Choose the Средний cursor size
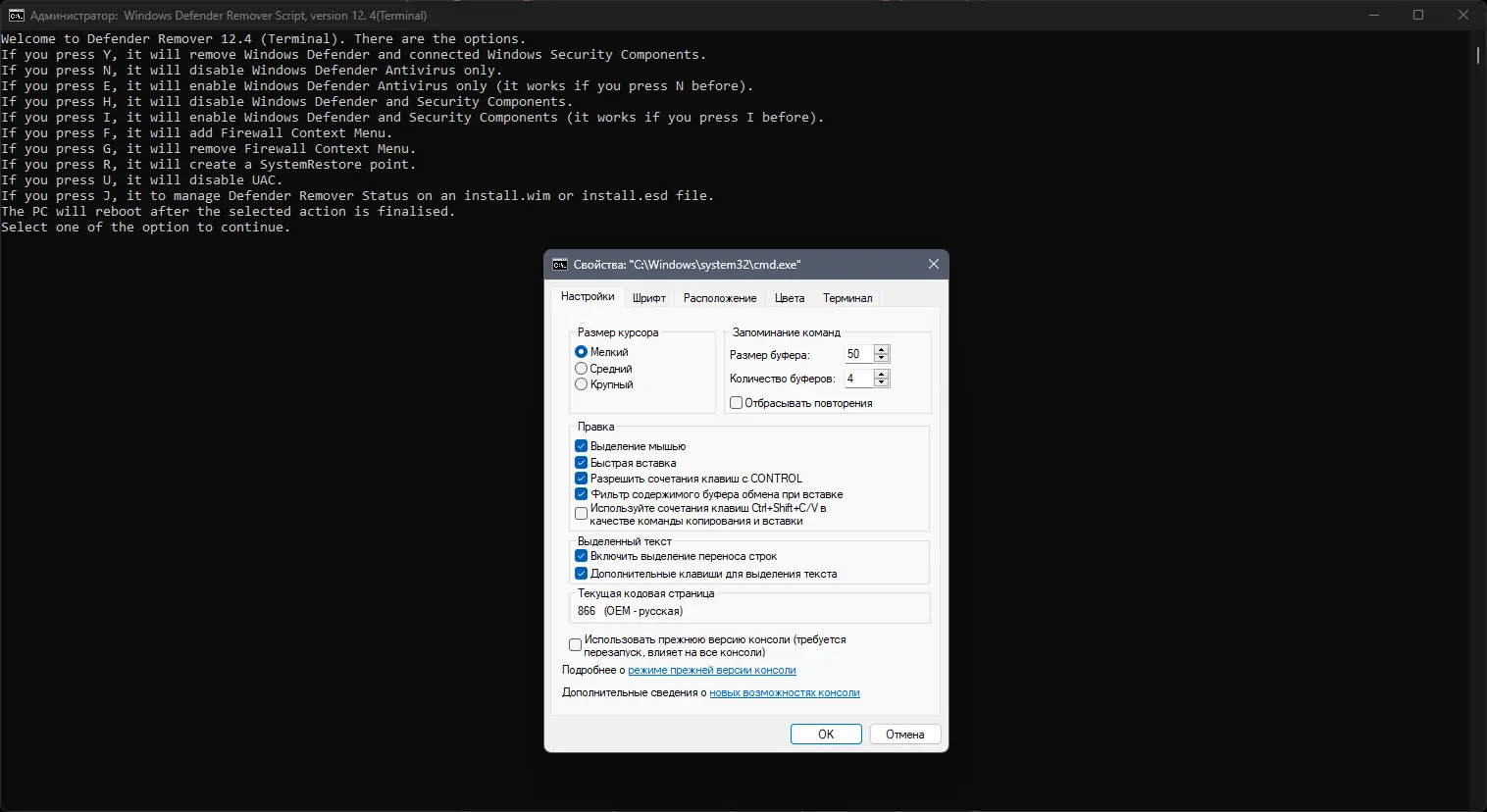The image size is (1487, 812). tap(604, 369)
